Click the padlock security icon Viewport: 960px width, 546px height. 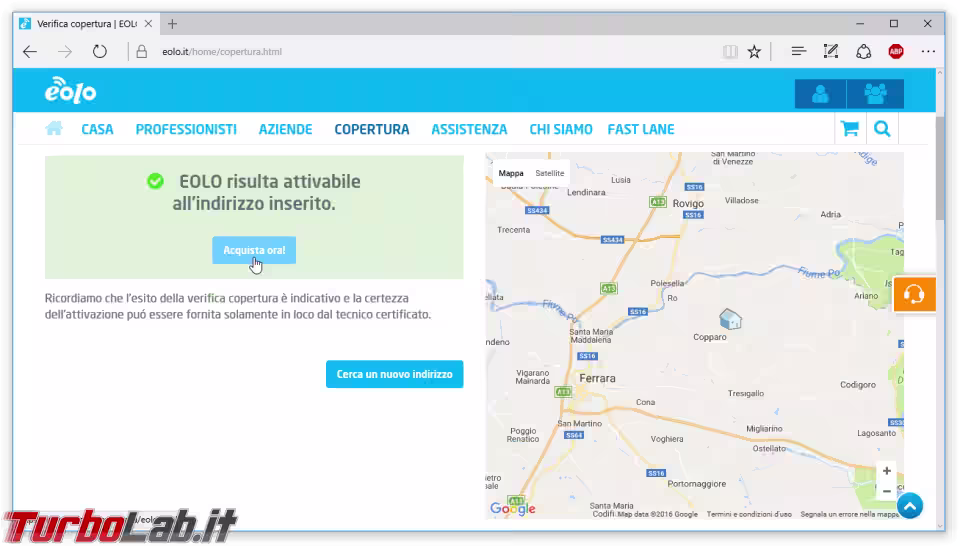click(141, 52)
